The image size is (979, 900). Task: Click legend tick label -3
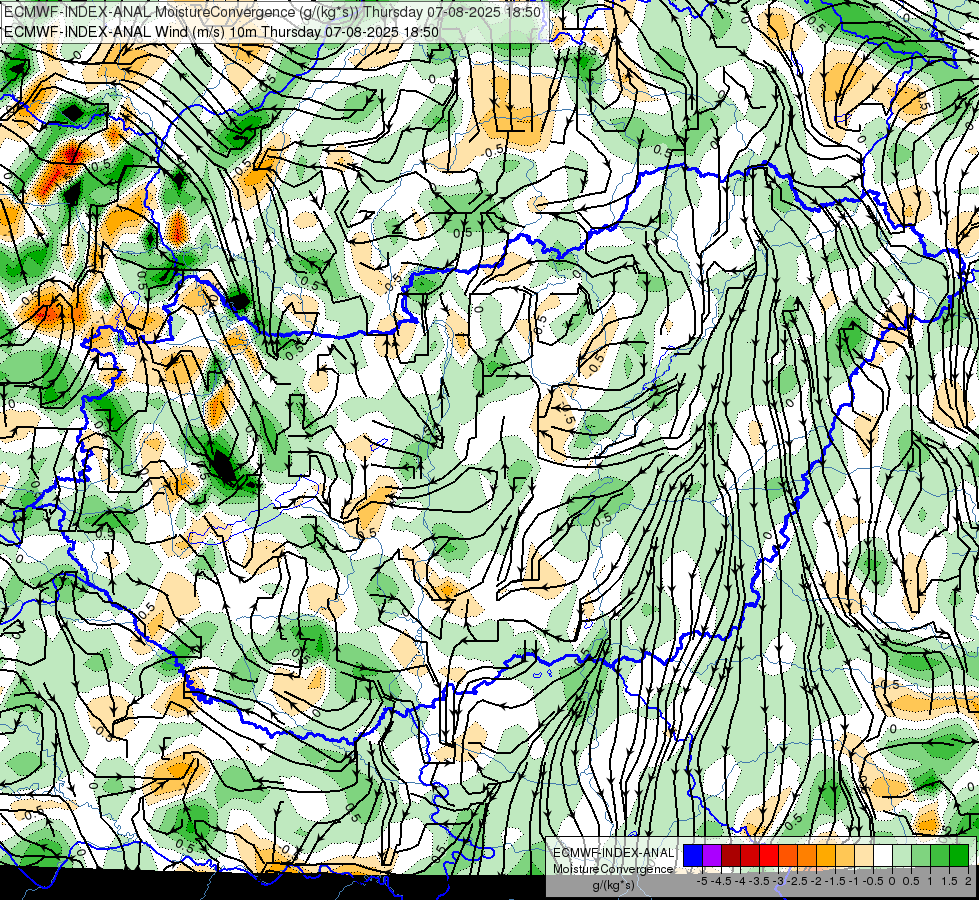[779, 881]
